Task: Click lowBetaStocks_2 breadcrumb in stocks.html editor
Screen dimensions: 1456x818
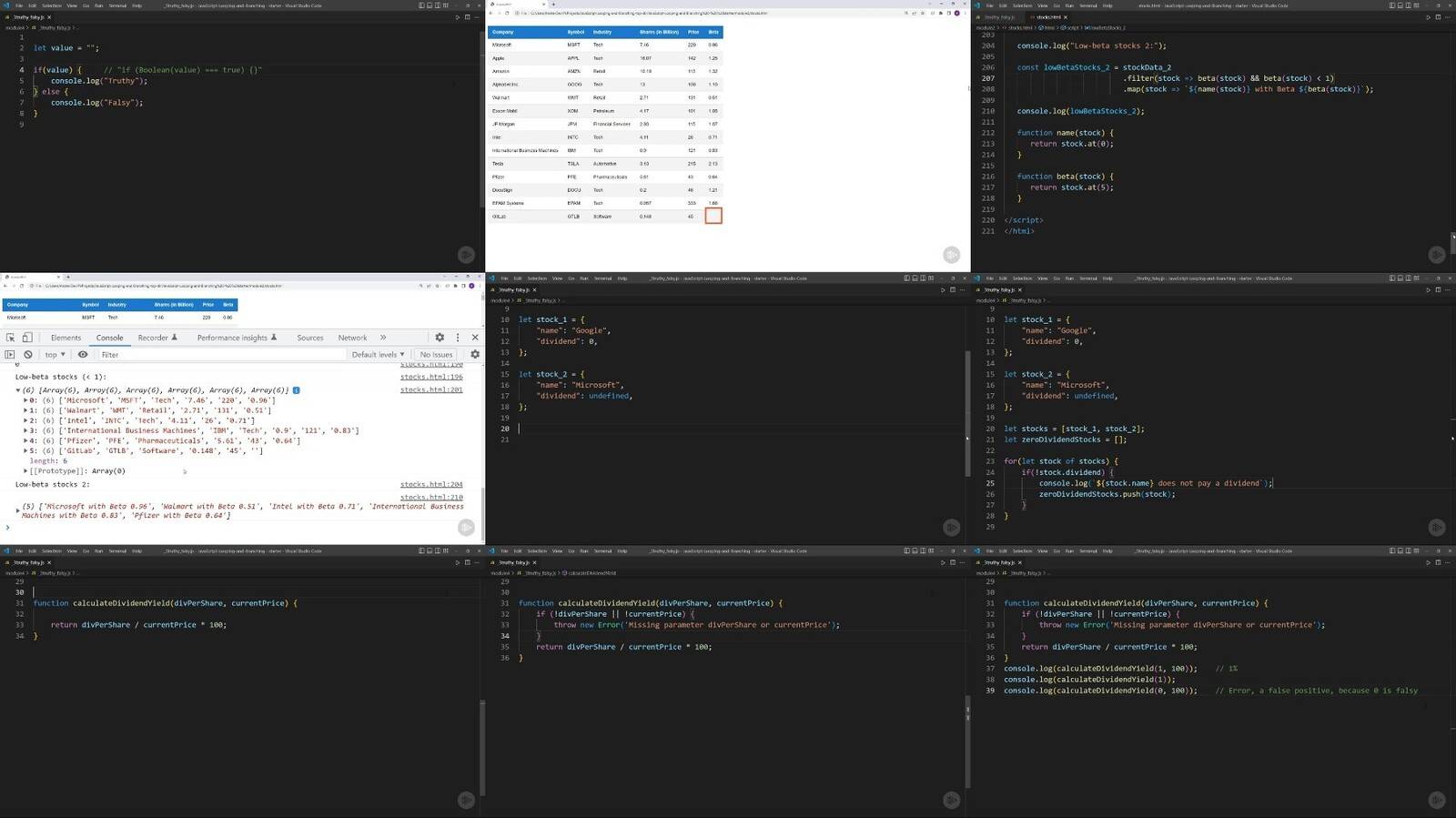Action: [x=1105, y=27]
